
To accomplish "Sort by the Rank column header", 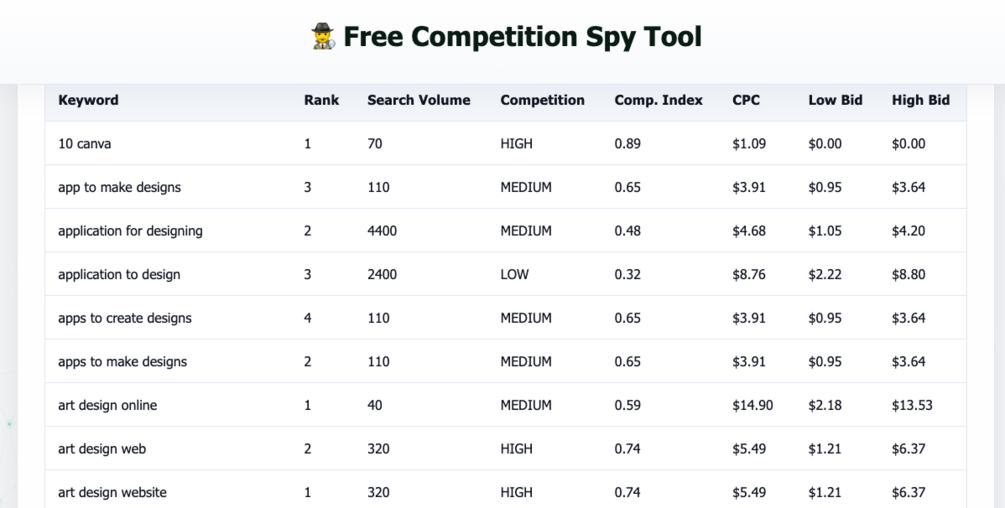I will (321, 100).
